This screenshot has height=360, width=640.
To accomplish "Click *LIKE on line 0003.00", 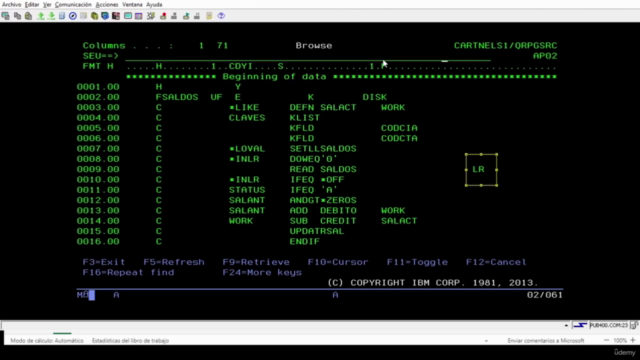I will point(244,107).
